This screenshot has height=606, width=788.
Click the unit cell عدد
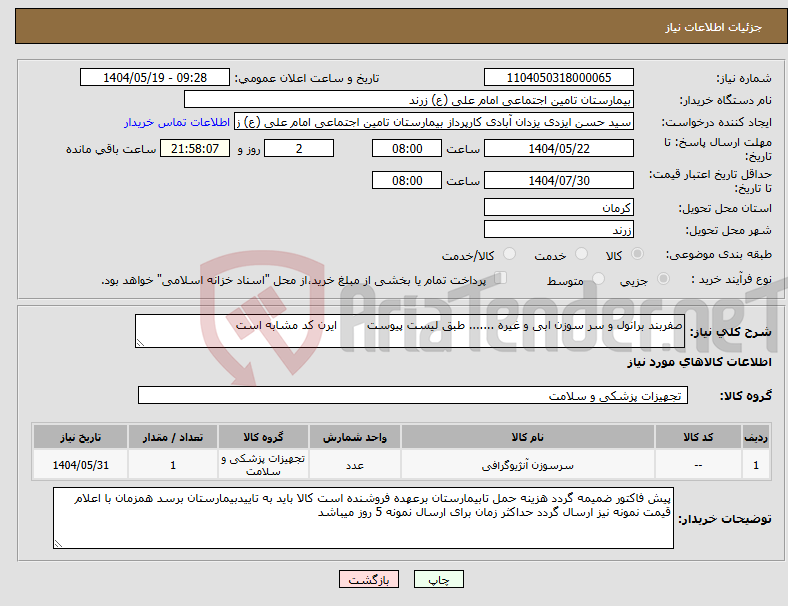[355, 465]
